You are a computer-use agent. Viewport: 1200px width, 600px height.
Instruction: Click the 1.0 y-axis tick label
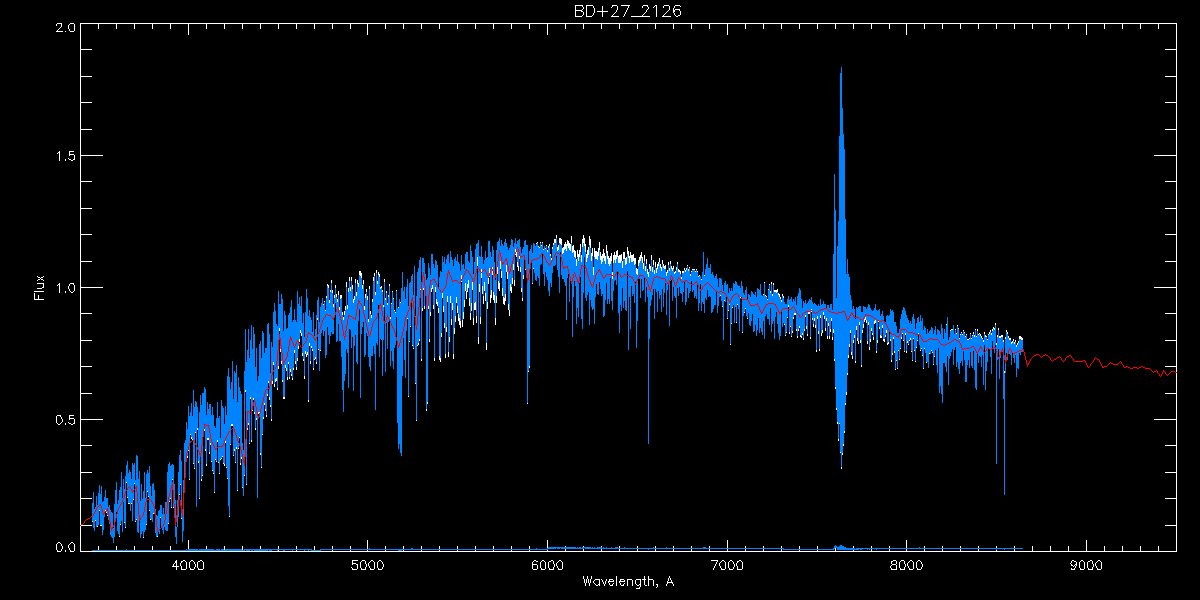(65, 288)
